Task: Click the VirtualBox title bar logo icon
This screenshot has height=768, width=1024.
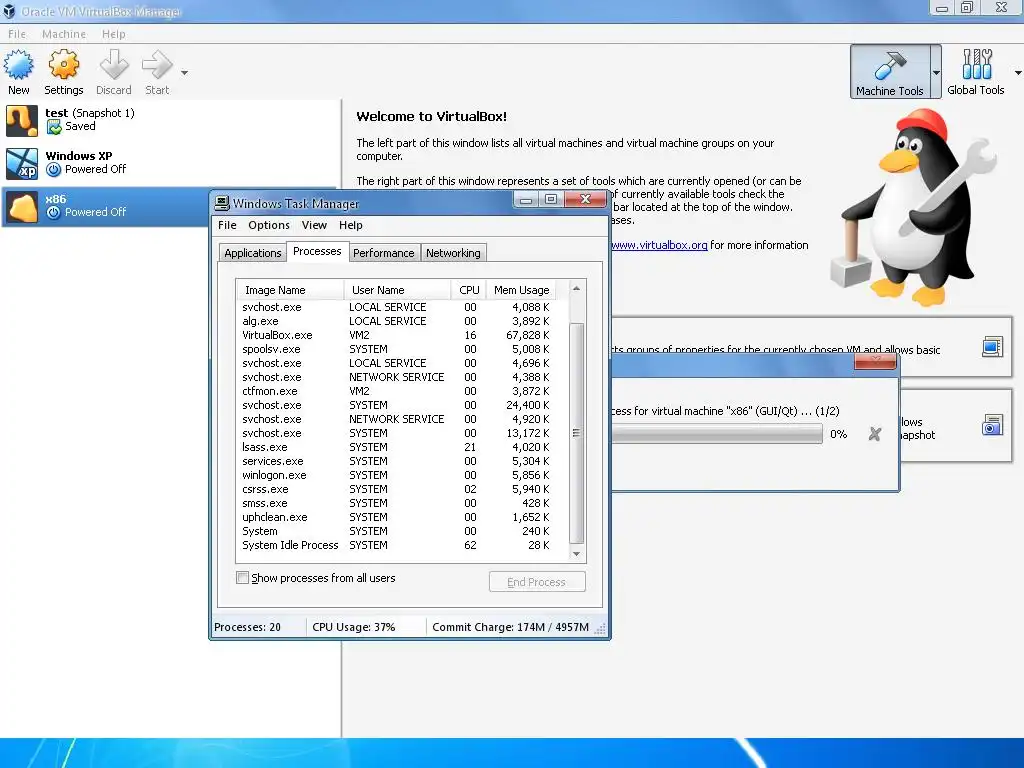Action: [9, 11]
